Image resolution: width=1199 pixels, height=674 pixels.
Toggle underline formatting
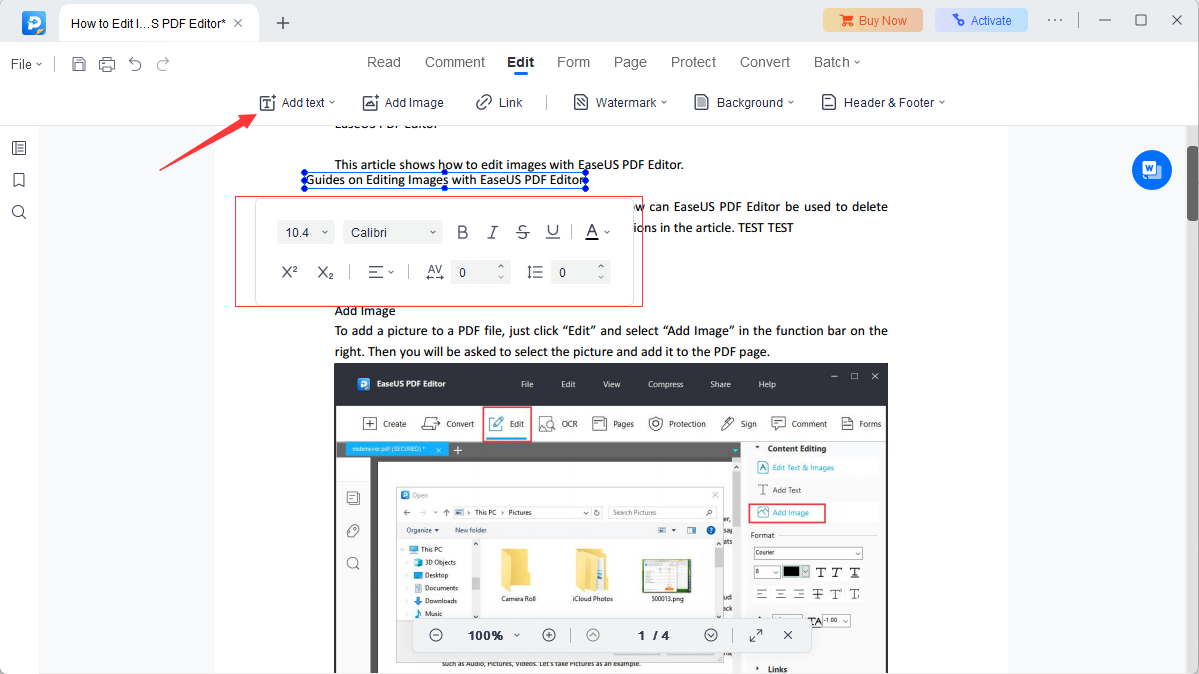(553, 233)
